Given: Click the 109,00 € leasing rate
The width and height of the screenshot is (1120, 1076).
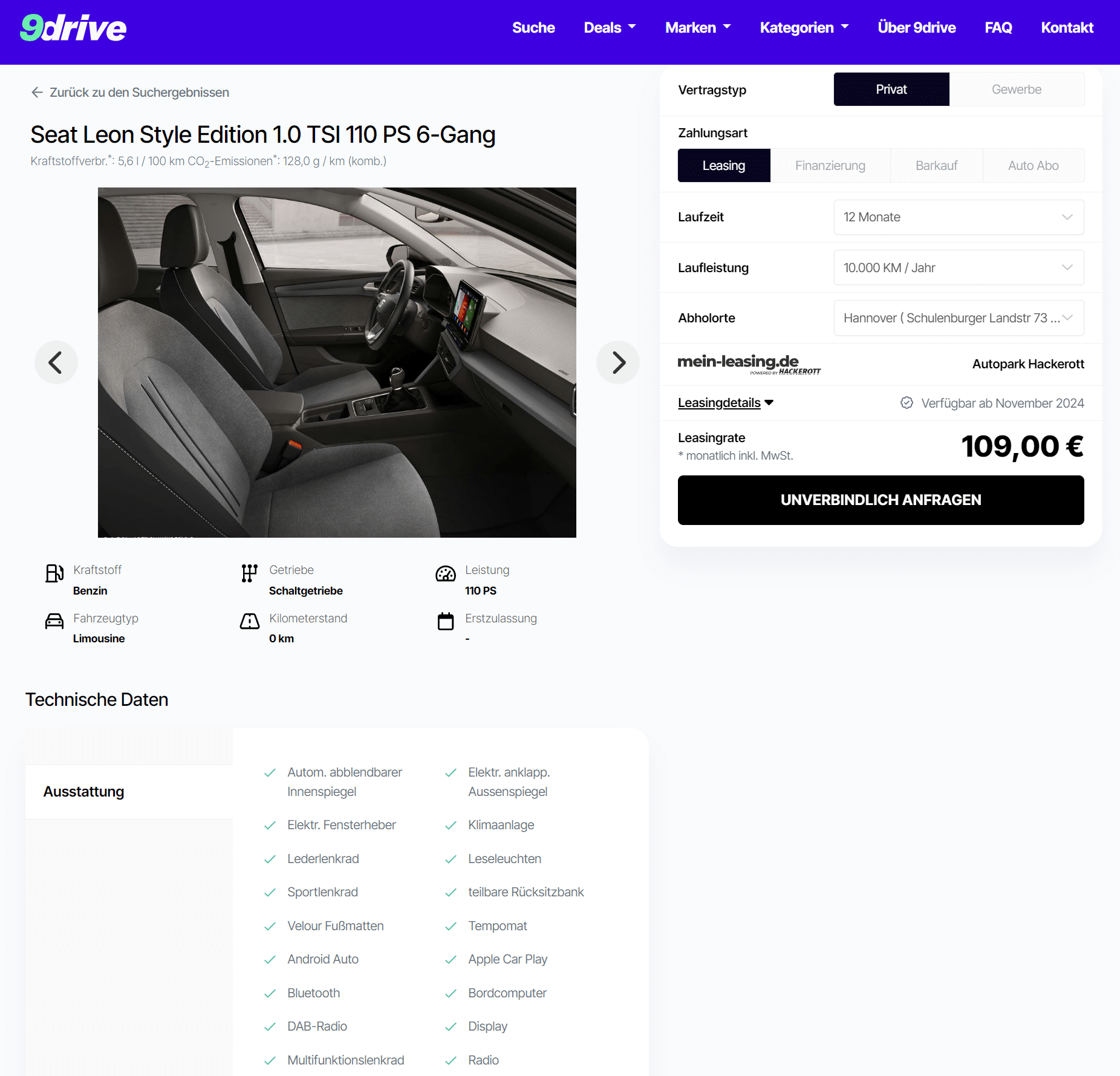Looking at the screenshot, I should 1023,446.
